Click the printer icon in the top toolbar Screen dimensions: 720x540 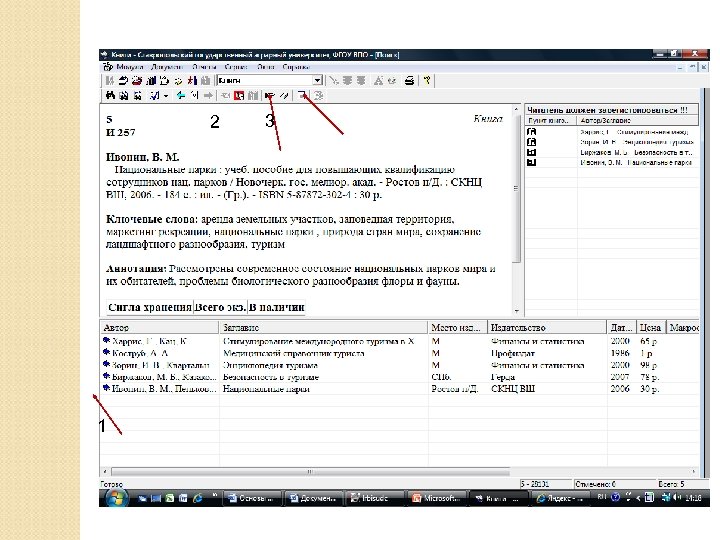409,81
